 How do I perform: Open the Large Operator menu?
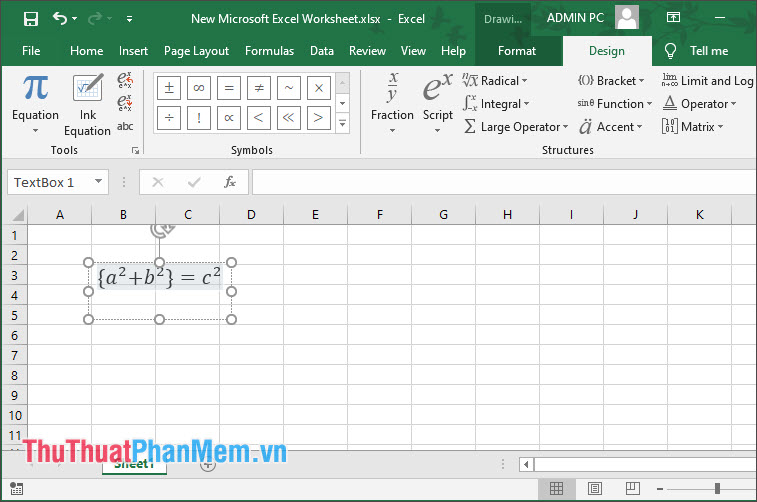coord(516,127)
